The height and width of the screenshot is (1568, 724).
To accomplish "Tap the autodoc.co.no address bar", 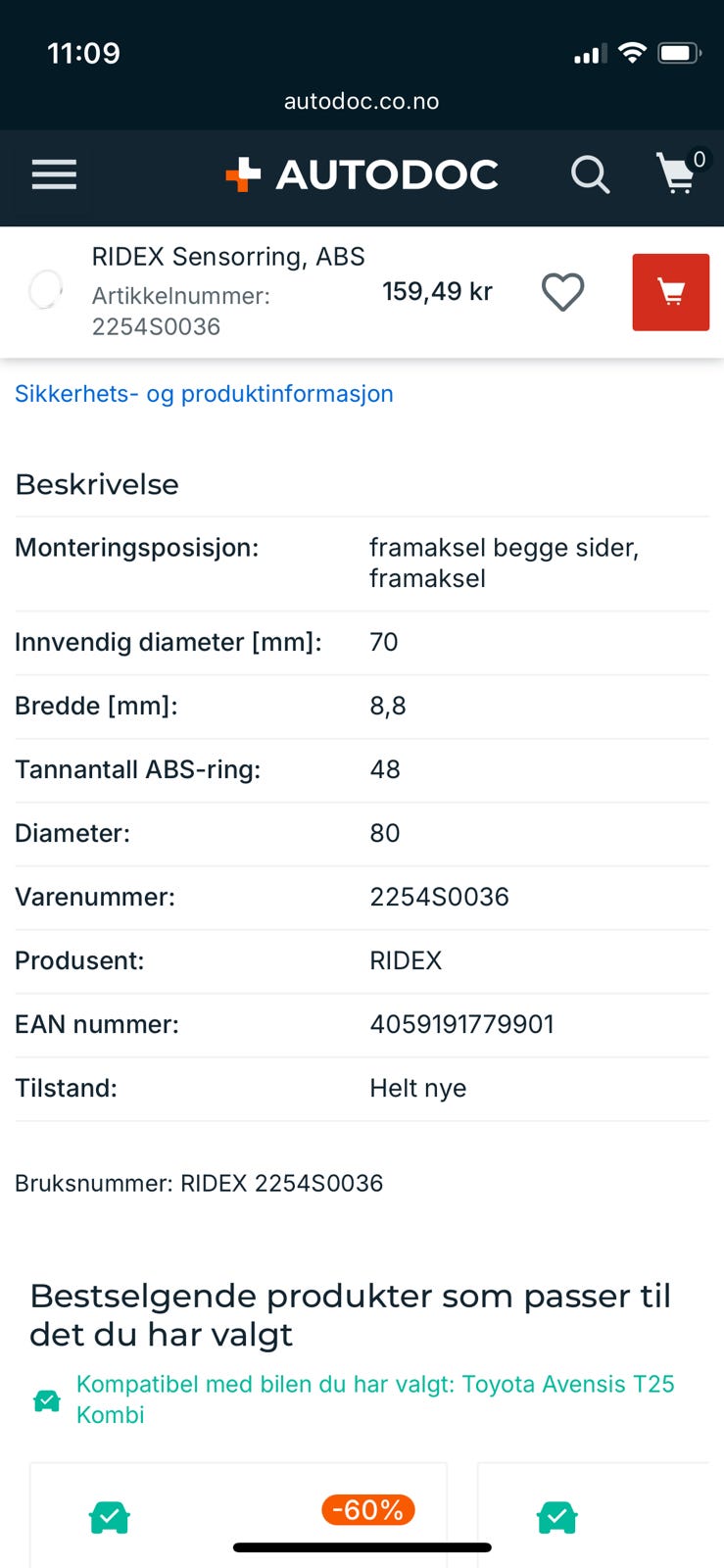I will point(362,101).
